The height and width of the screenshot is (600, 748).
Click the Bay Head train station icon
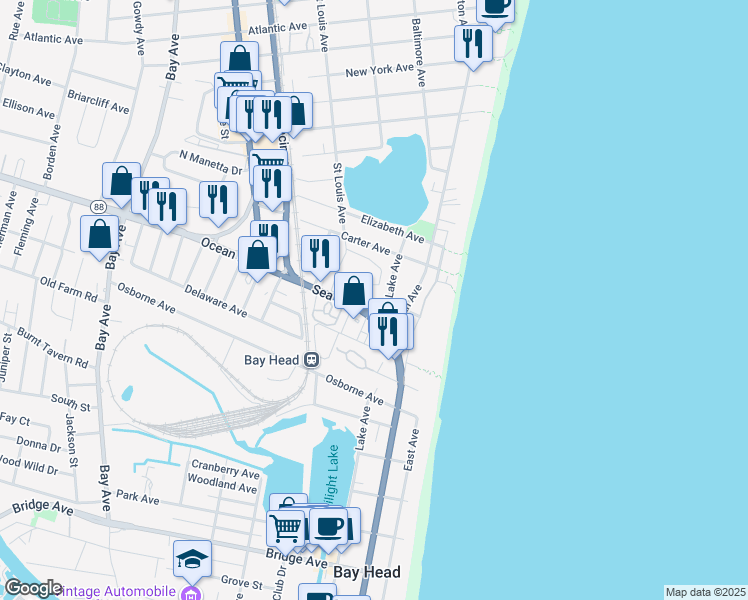(x=312, y=360)
